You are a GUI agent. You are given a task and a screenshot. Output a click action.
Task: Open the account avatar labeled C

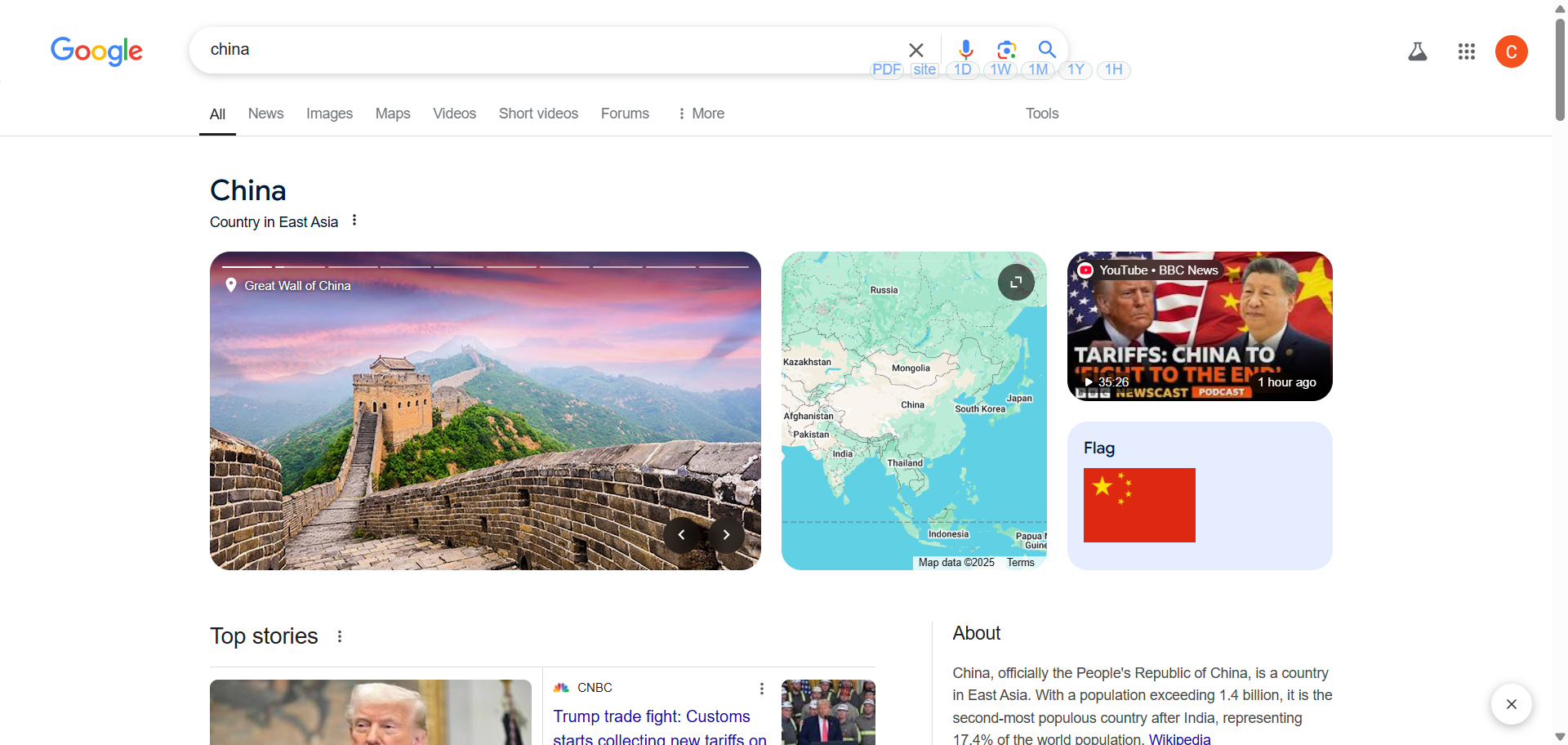(x=1512, y=51)
